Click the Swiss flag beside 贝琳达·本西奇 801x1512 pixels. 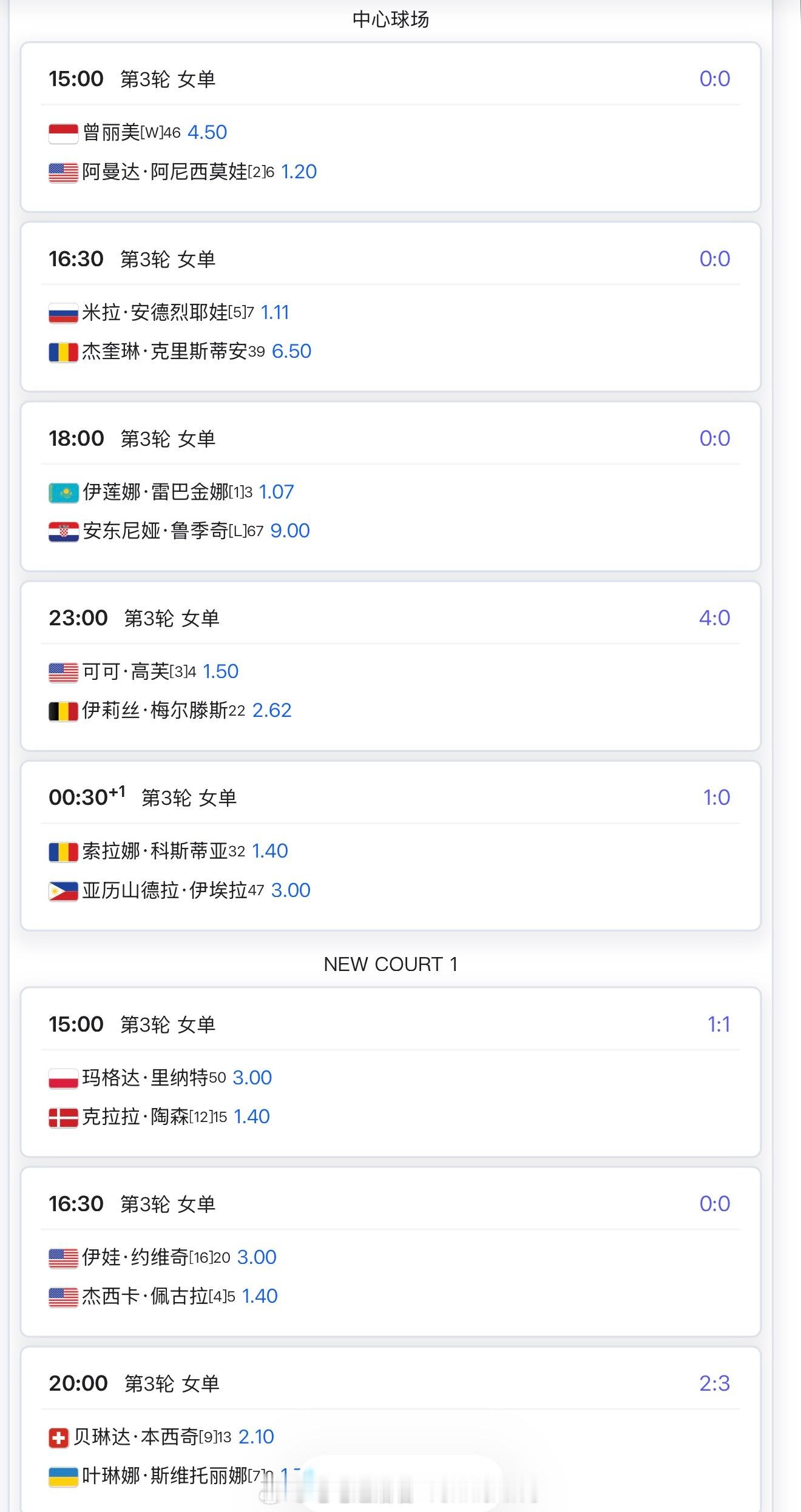coord(58,1437)
